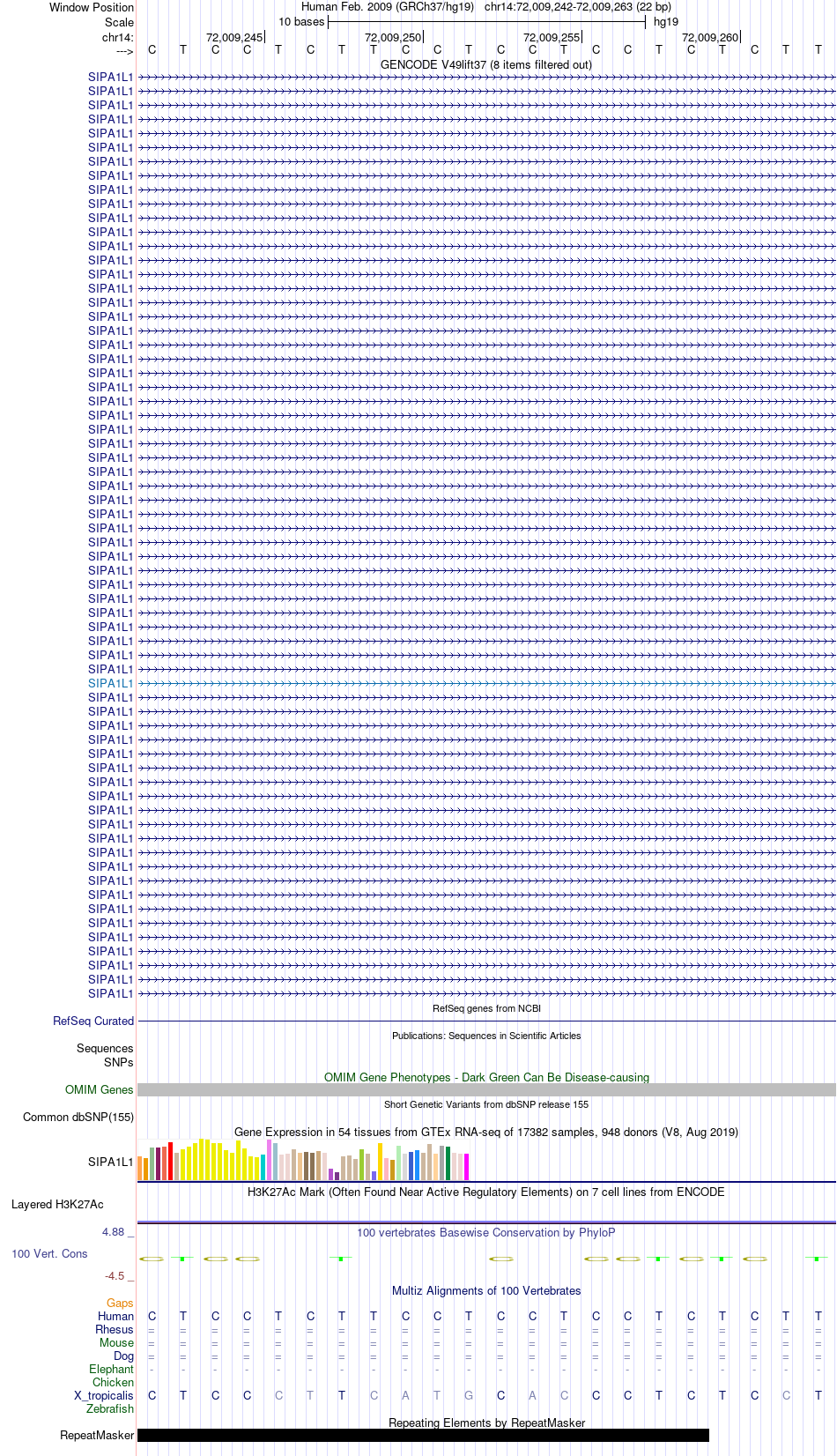Open the Common dbSNP(155) track label
837x1456 pixels.
tap(78, 1117)
